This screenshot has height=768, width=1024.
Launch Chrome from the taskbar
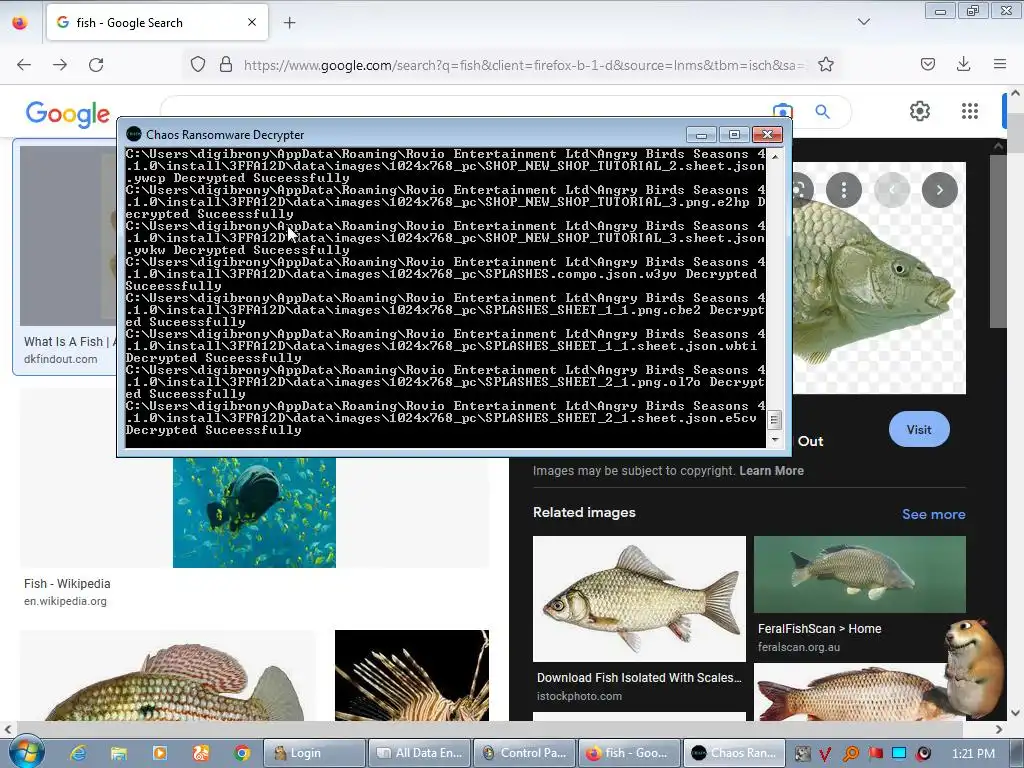242,753
